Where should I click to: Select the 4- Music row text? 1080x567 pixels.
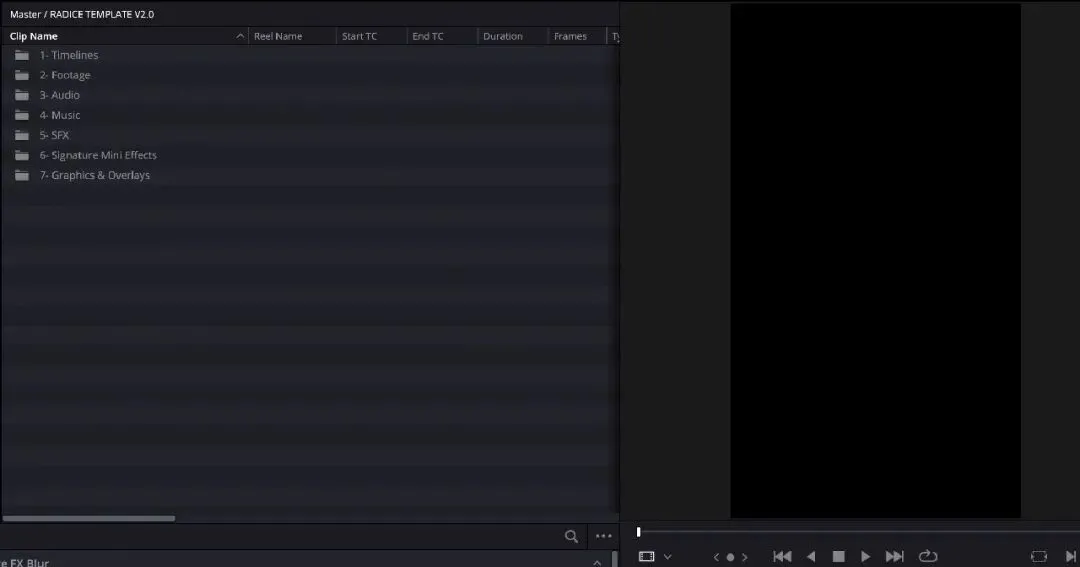(60, 115)
